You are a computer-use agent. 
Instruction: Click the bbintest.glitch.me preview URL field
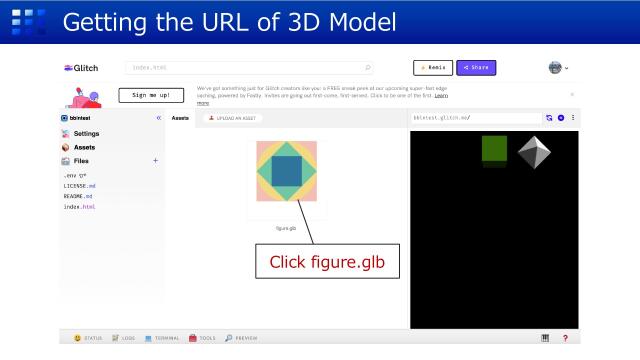point(476,118)
